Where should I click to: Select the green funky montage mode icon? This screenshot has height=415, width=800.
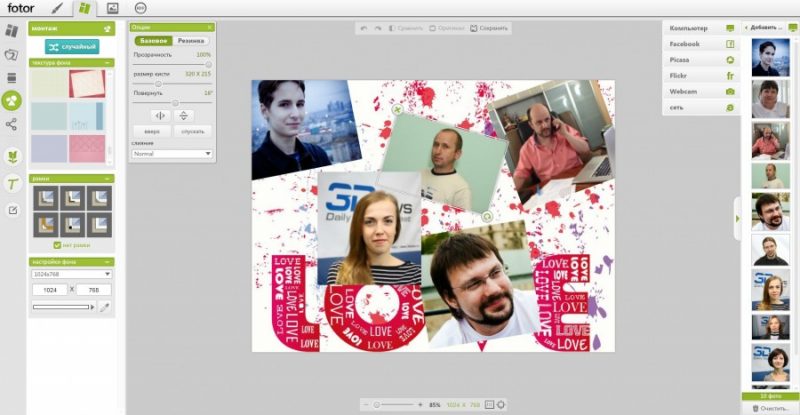(11, 101)
